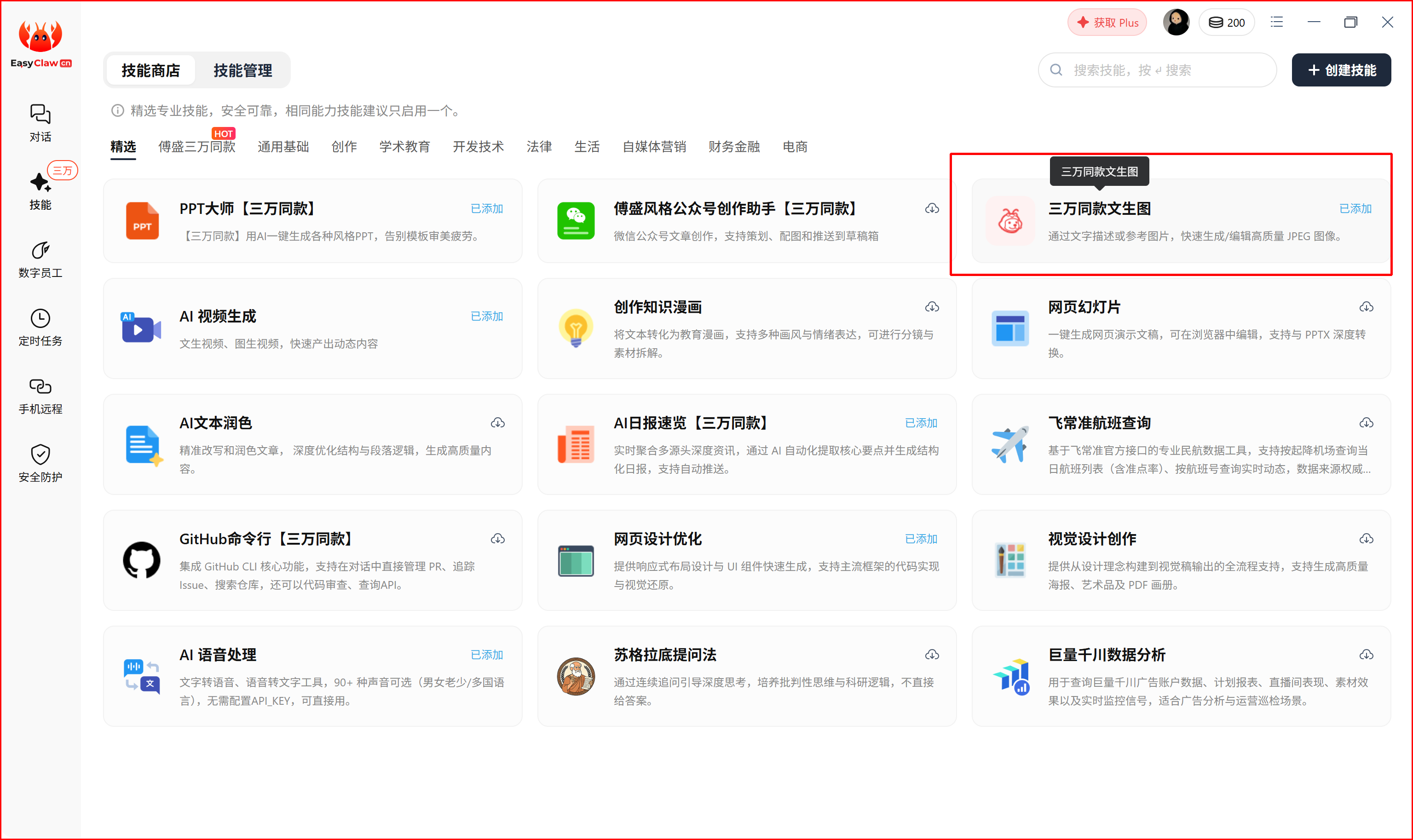Screen dimensions: 1413x840
Task: Open the list menu icon in title bar
Action: pyautogui.click(x=1276, y=22)
